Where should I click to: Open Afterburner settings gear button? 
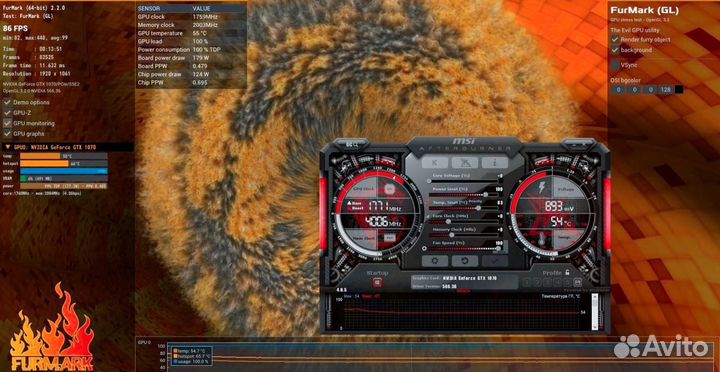tap(434, 261)
